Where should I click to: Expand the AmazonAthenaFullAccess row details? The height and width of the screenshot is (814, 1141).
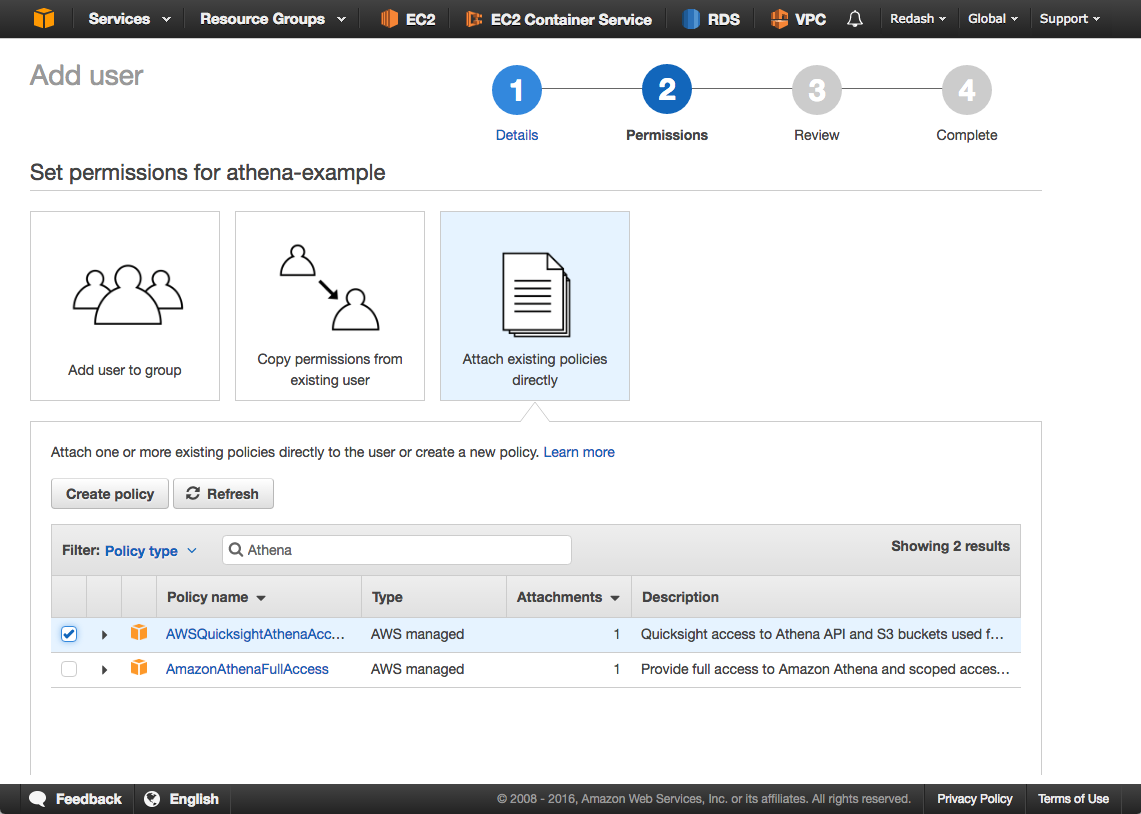pos(104,669)
